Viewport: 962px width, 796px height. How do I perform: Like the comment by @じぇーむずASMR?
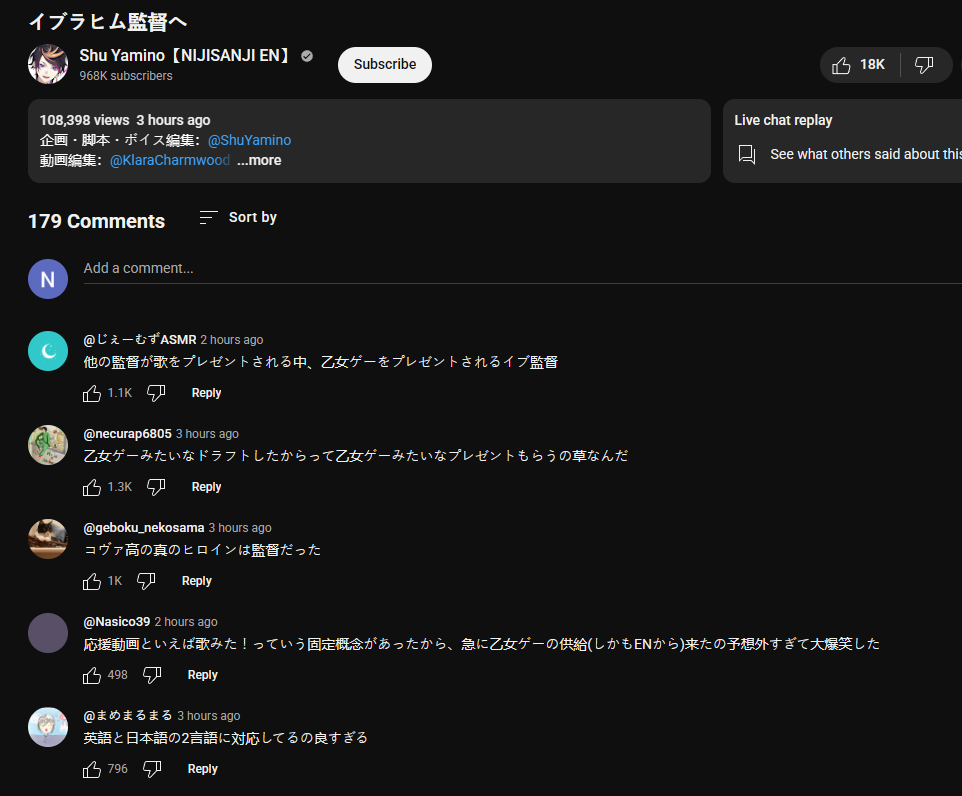click(92, 393)
